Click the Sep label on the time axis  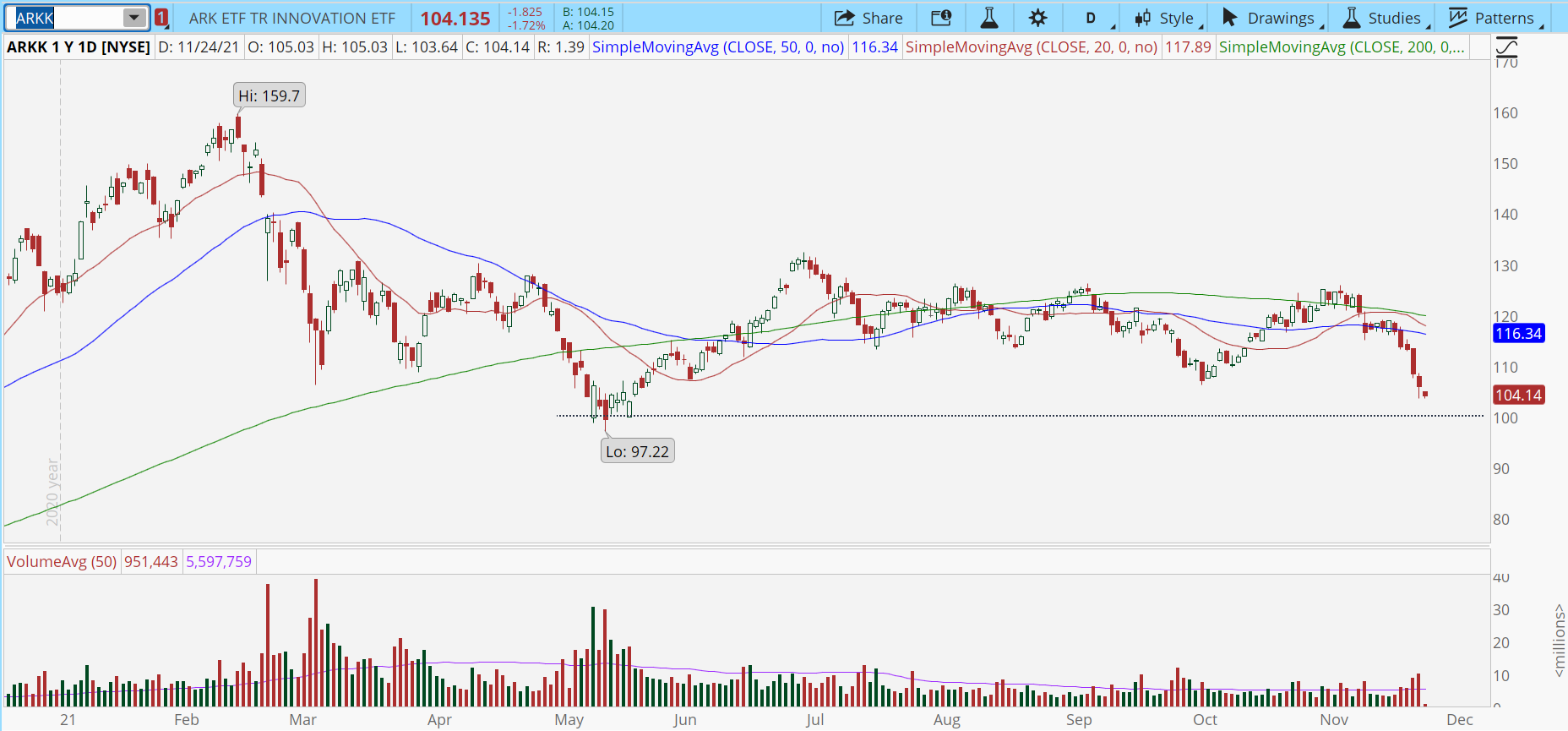(1079, 720)
